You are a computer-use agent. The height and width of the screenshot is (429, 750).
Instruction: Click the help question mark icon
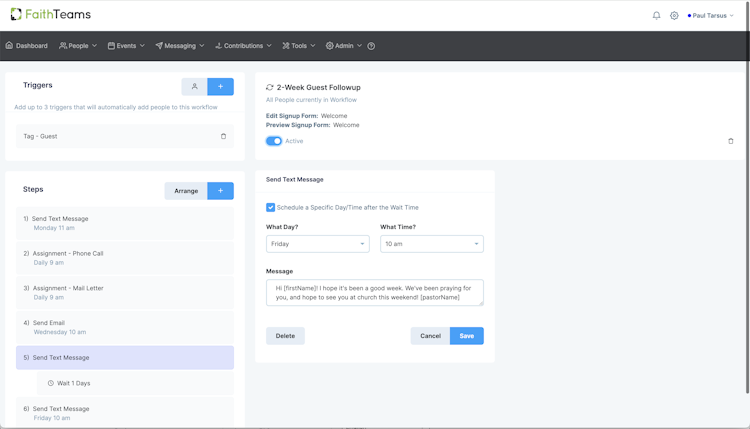[371, 46]
